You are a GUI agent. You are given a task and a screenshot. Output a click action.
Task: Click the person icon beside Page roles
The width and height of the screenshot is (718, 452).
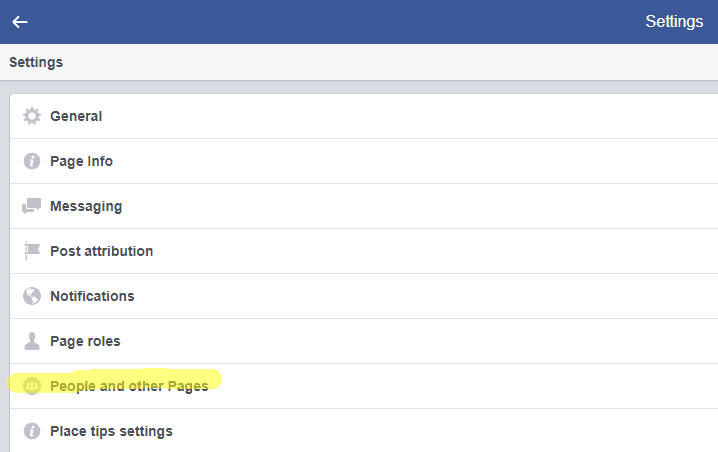(32, 341)
